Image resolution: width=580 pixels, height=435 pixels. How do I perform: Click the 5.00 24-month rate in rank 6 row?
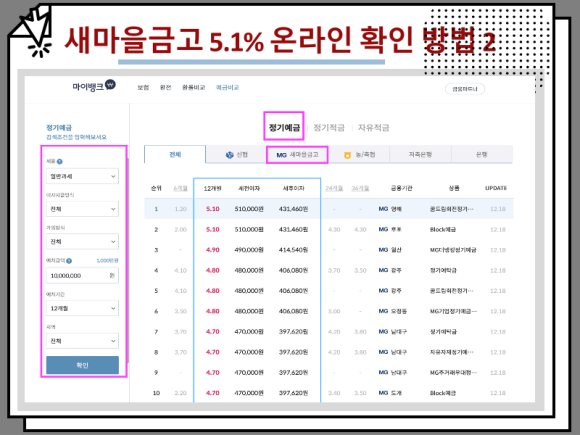[334, 311]
